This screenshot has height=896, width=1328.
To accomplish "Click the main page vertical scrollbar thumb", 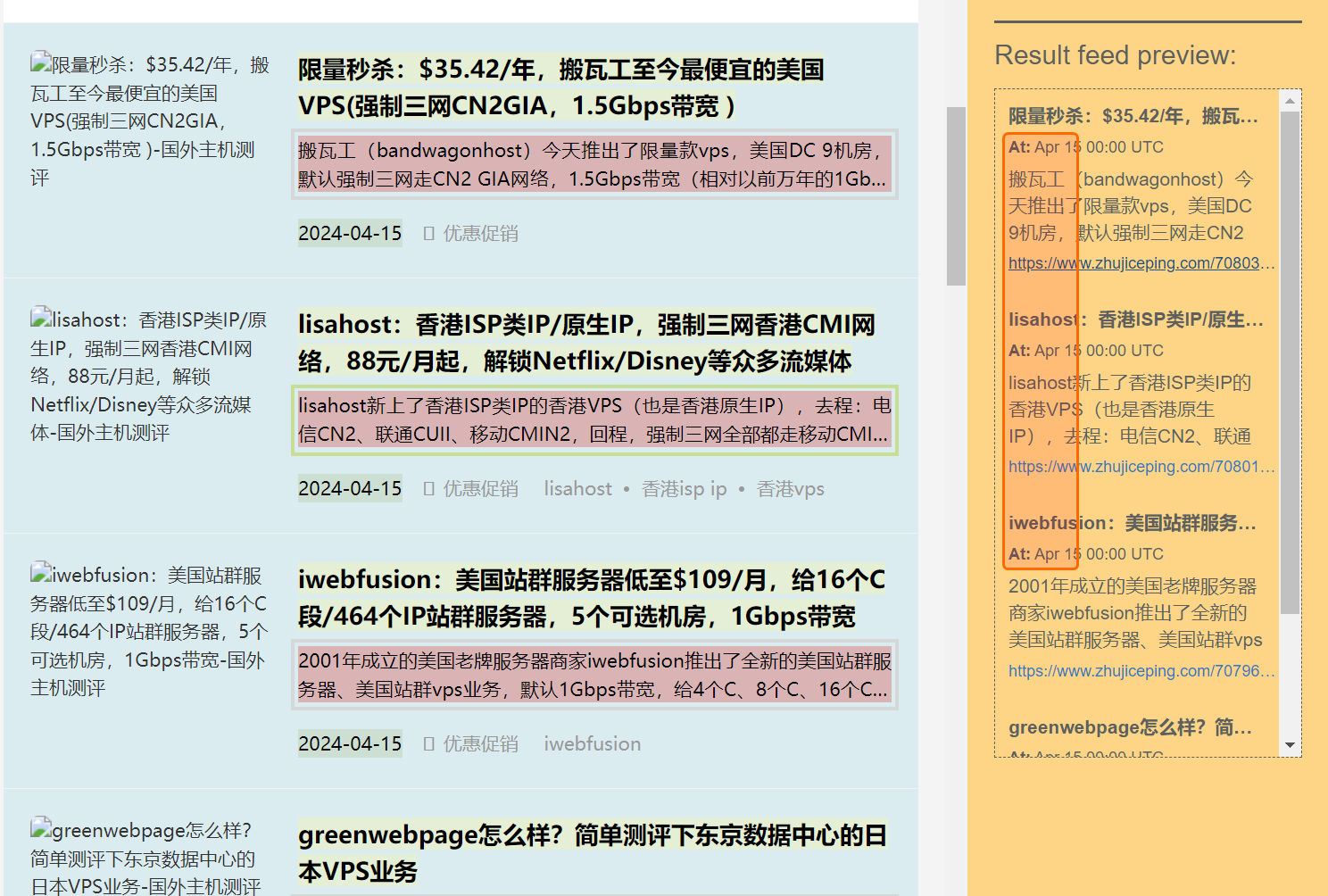I will [956, 196].
